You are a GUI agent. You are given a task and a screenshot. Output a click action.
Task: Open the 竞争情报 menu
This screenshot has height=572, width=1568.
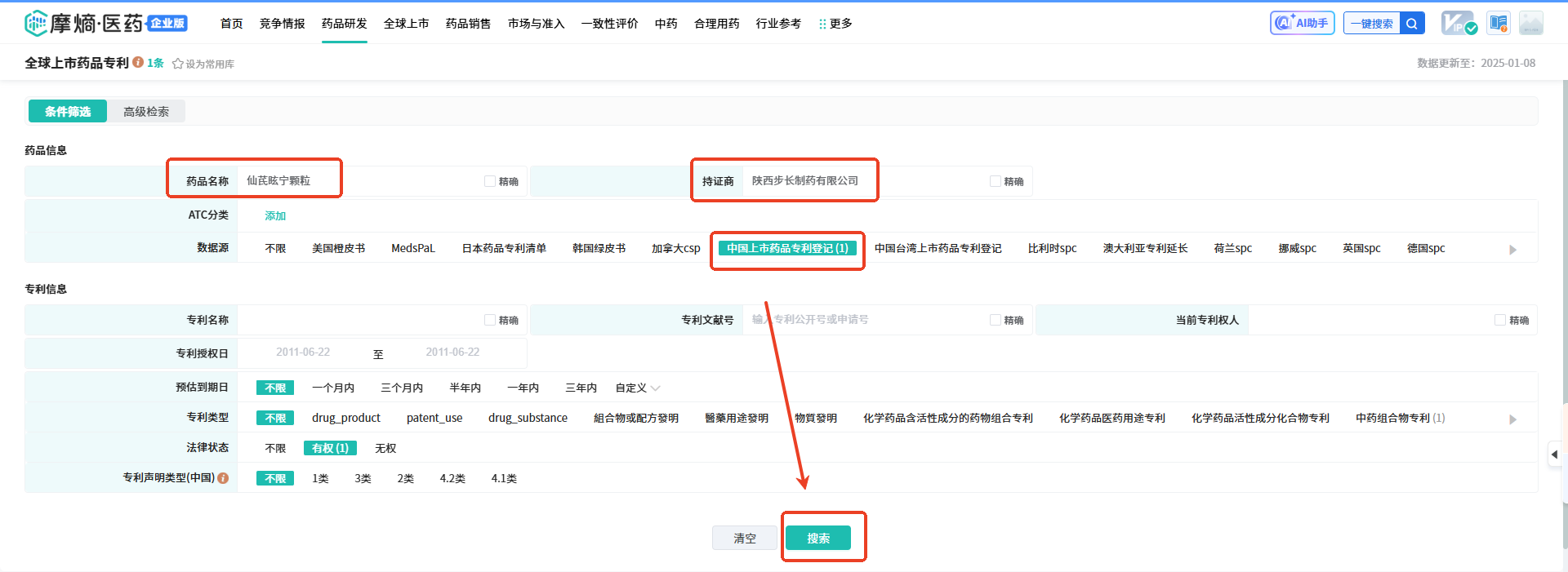click(x=283, y=24)
